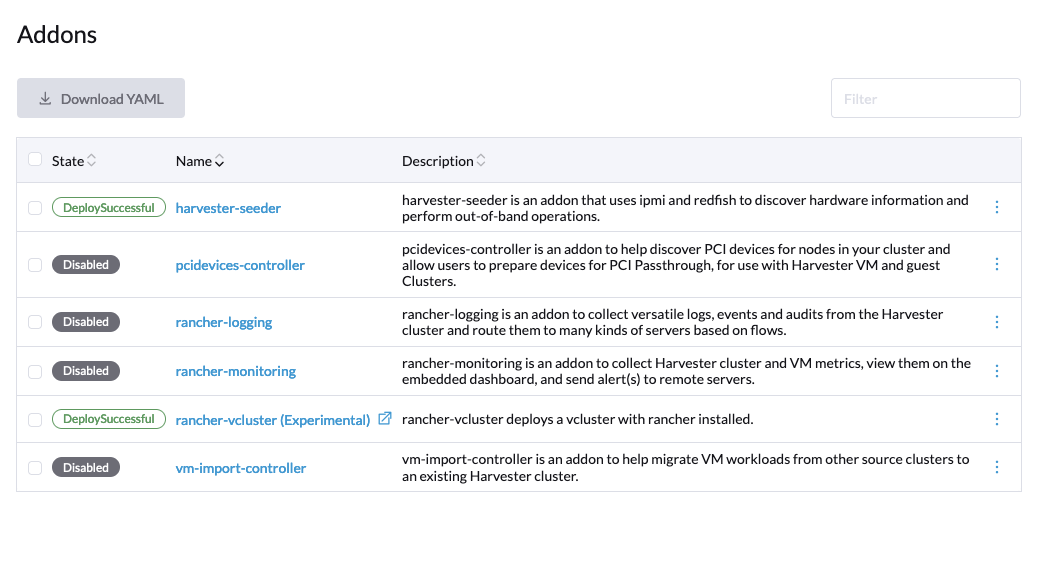The height and width of the screenshot is (577, 1039).
Task: Check the select-all checkbox in the header
Action: click(x=35, y=159)
